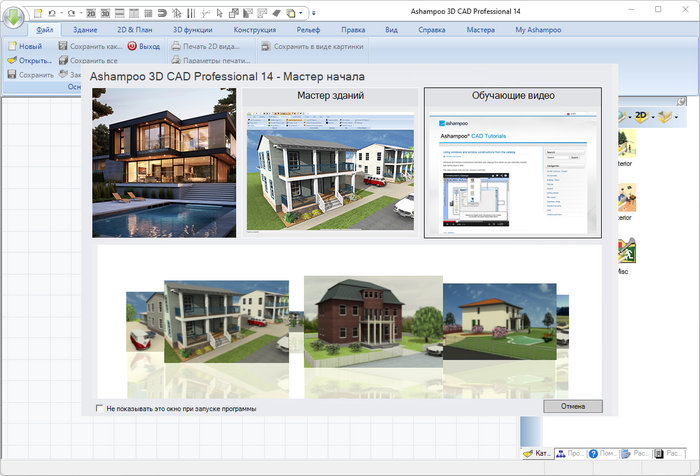The height and width of the screenshot is (476, 700).
Task: Click the Сохранить в виде картинки icon
Action: (266, 47)
